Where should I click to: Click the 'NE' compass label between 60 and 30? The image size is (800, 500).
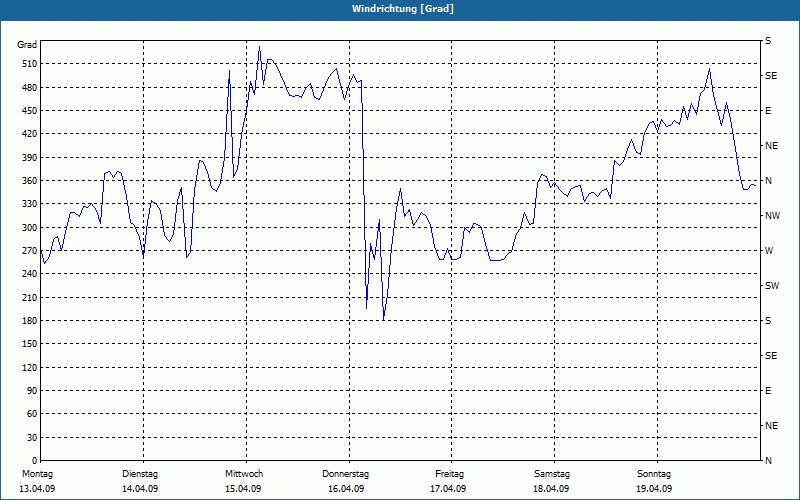click(x=771, y=426)
